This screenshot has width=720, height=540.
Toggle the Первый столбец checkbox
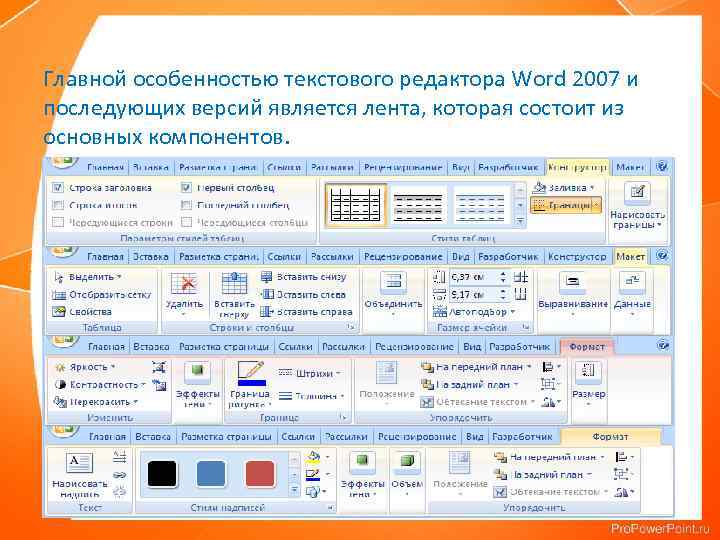click(186, 187)
